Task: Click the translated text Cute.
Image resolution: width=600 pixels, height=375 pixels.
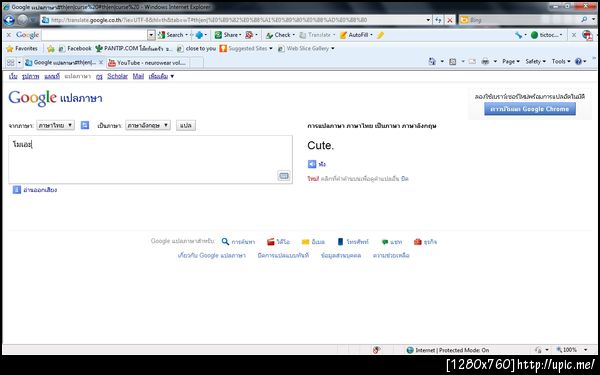Action: point(320,145)
